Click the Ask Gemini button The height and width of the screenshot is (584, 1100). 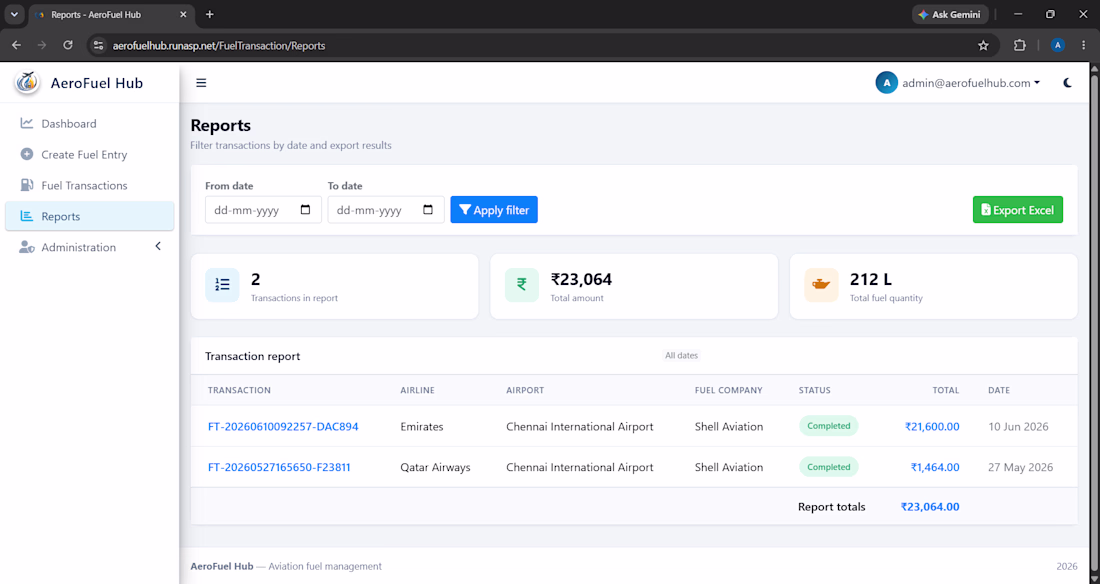951,14
